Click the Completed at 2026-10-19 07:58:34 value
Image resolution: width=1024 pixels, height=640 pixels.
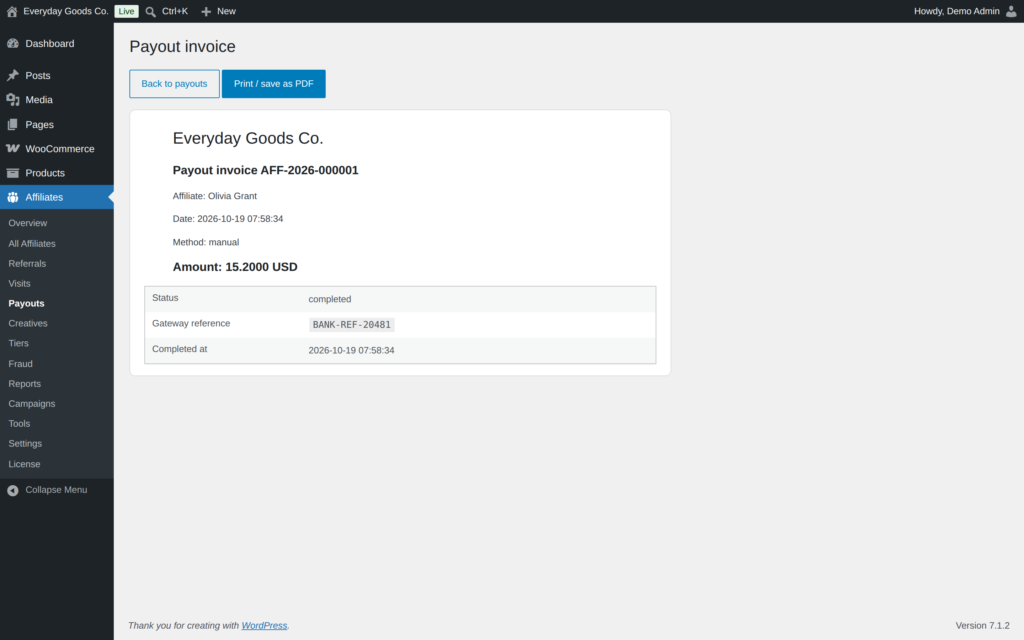tap(351, 350)
